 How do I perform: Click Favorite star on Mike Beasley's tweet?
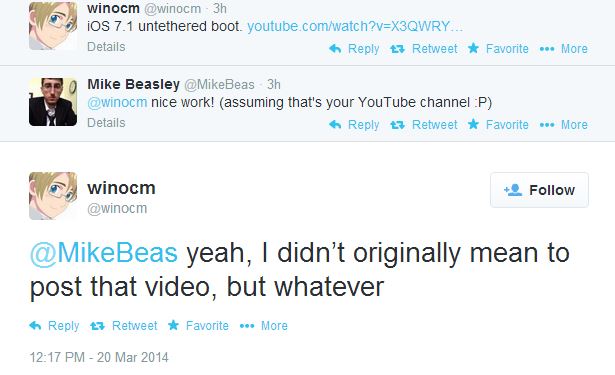pos(473,124)
